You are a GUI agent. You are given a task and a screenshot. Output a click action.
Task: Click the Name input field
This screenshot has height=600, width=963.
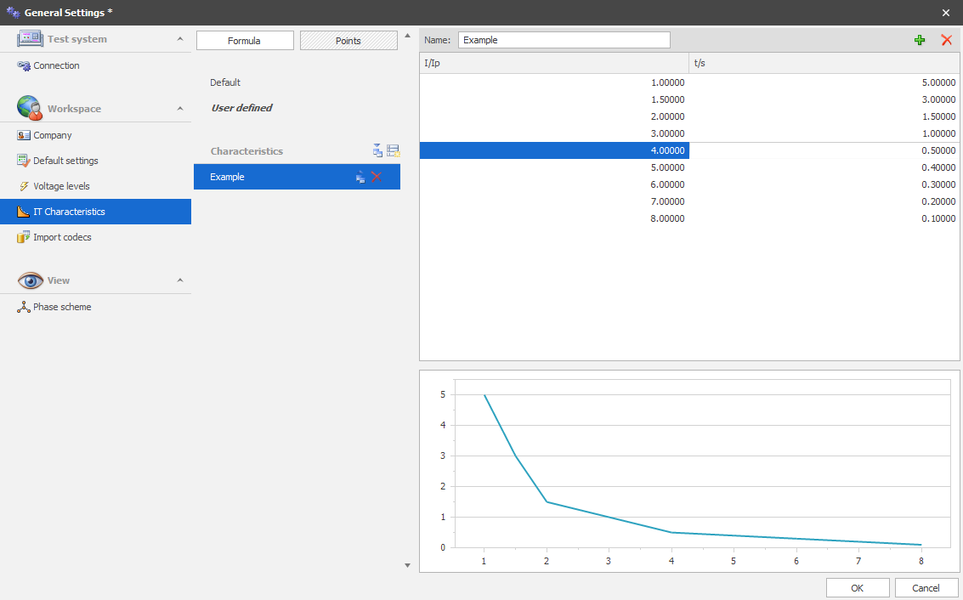(x=564, y=40)
